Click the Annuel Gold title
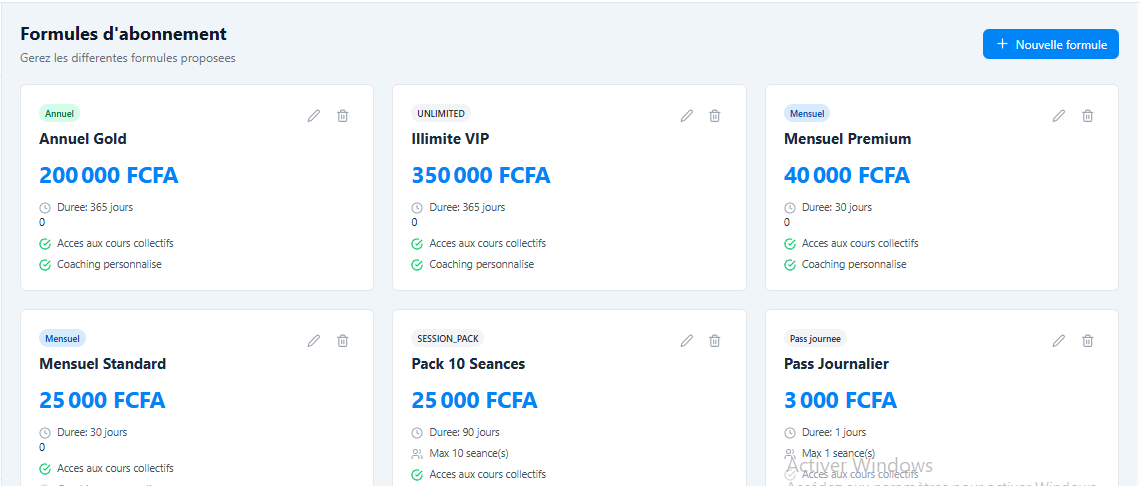The image size is (1140, 486). pos(83,139)
